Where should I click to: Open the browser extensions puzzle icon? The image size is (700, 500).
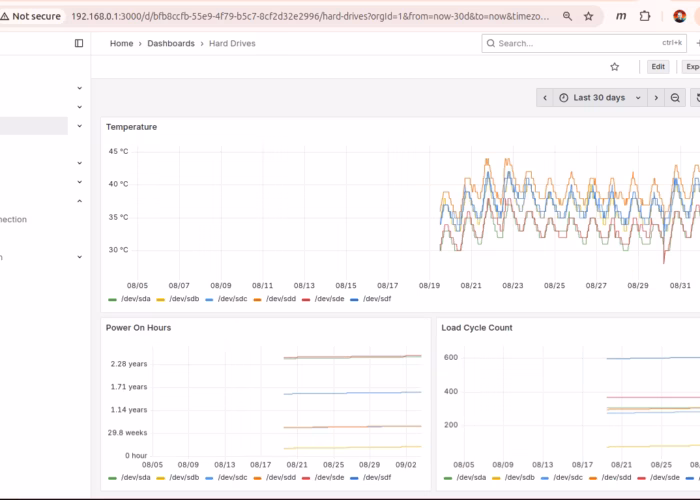click(x=645, y=16)
